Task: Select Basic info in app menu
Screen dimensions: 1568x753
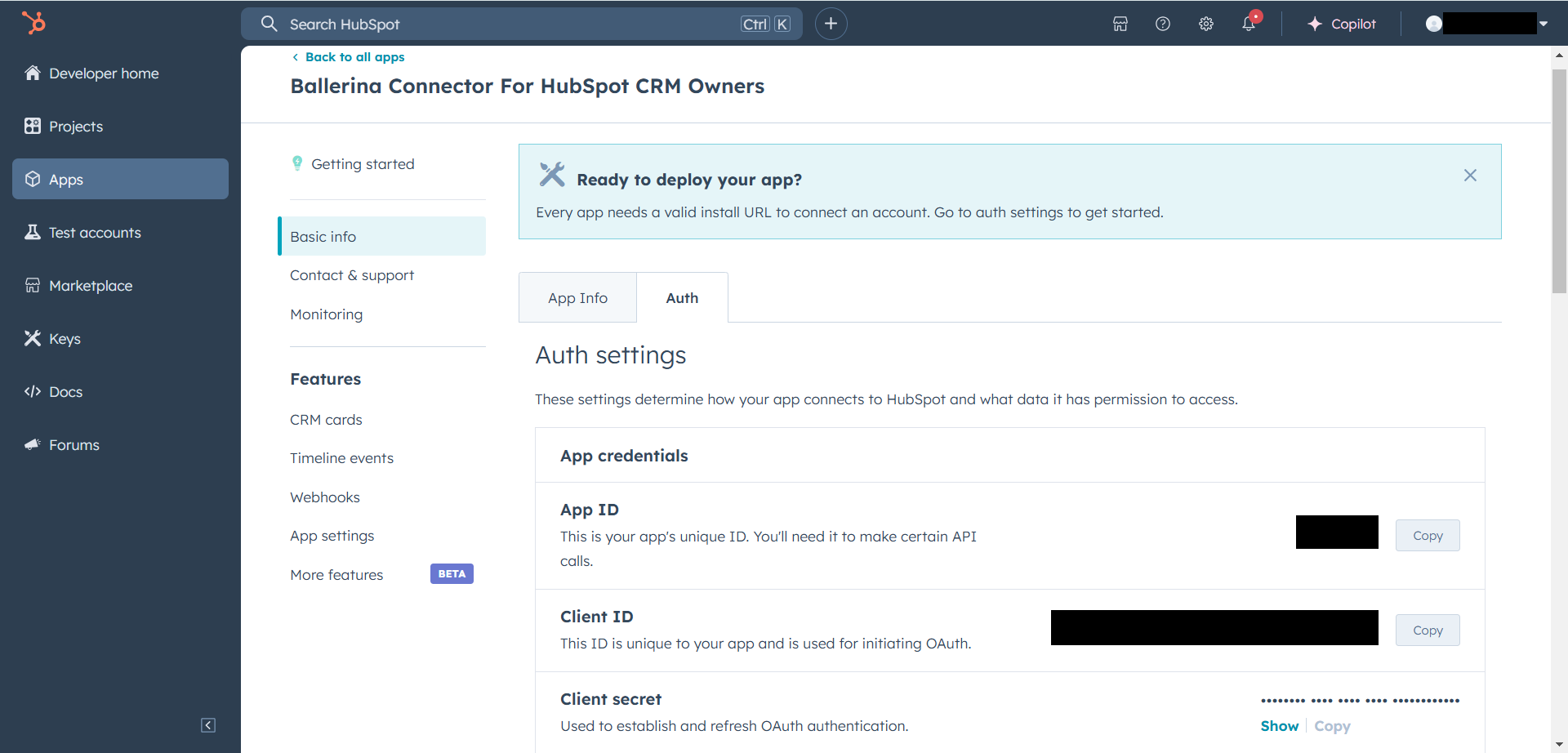Action: tap(381, 236)
